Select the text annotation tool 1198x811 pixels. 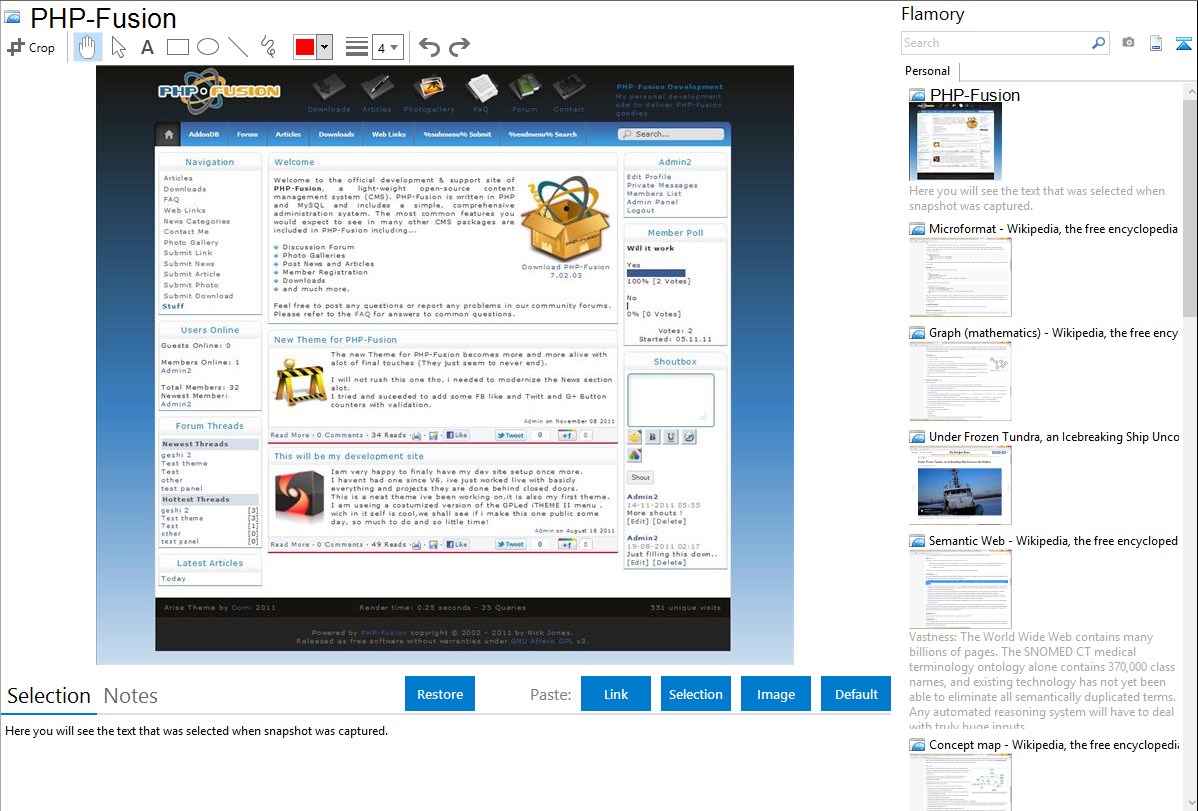(147, 47)
